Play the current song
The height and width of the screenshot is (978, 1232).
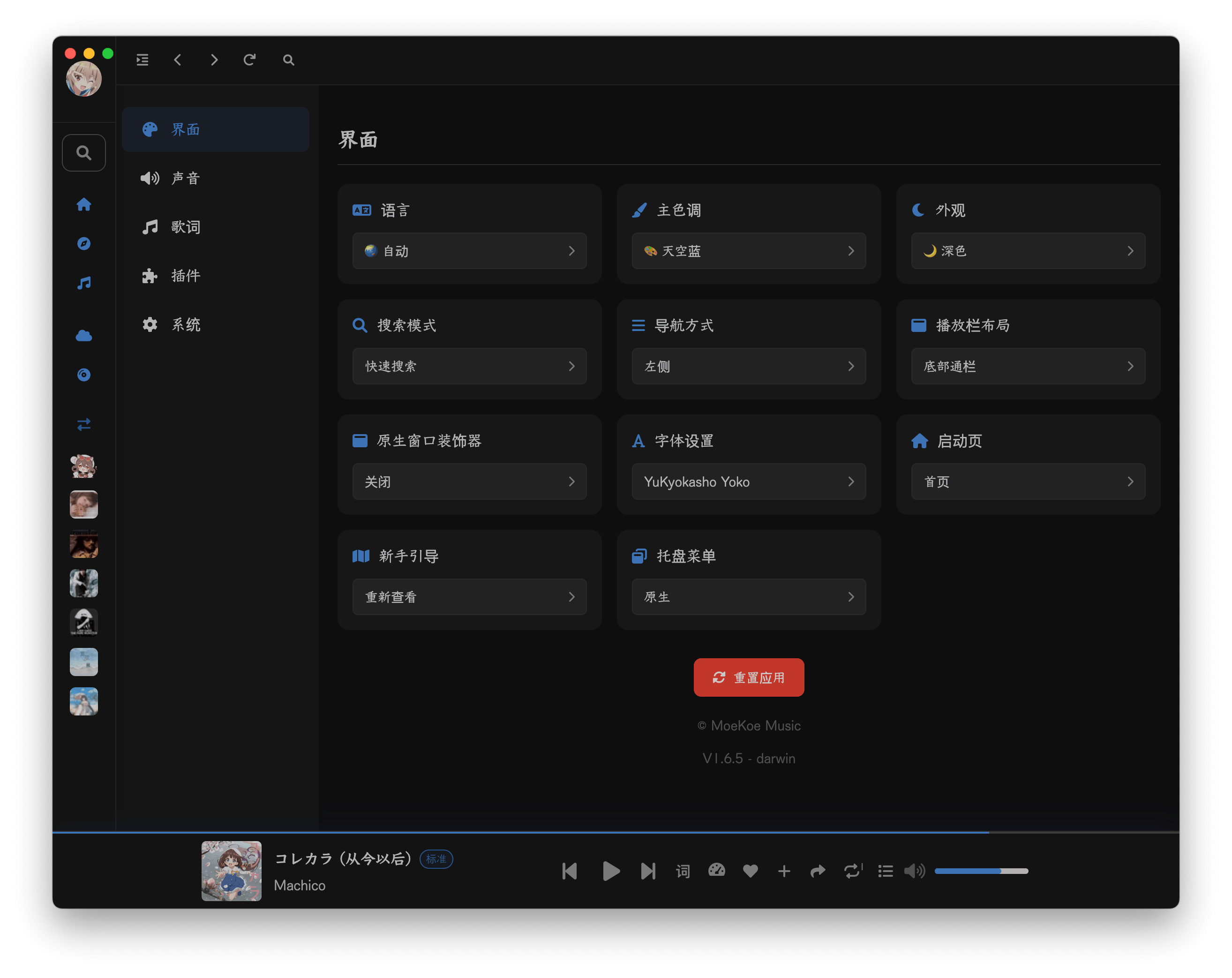tap(611, 871)
